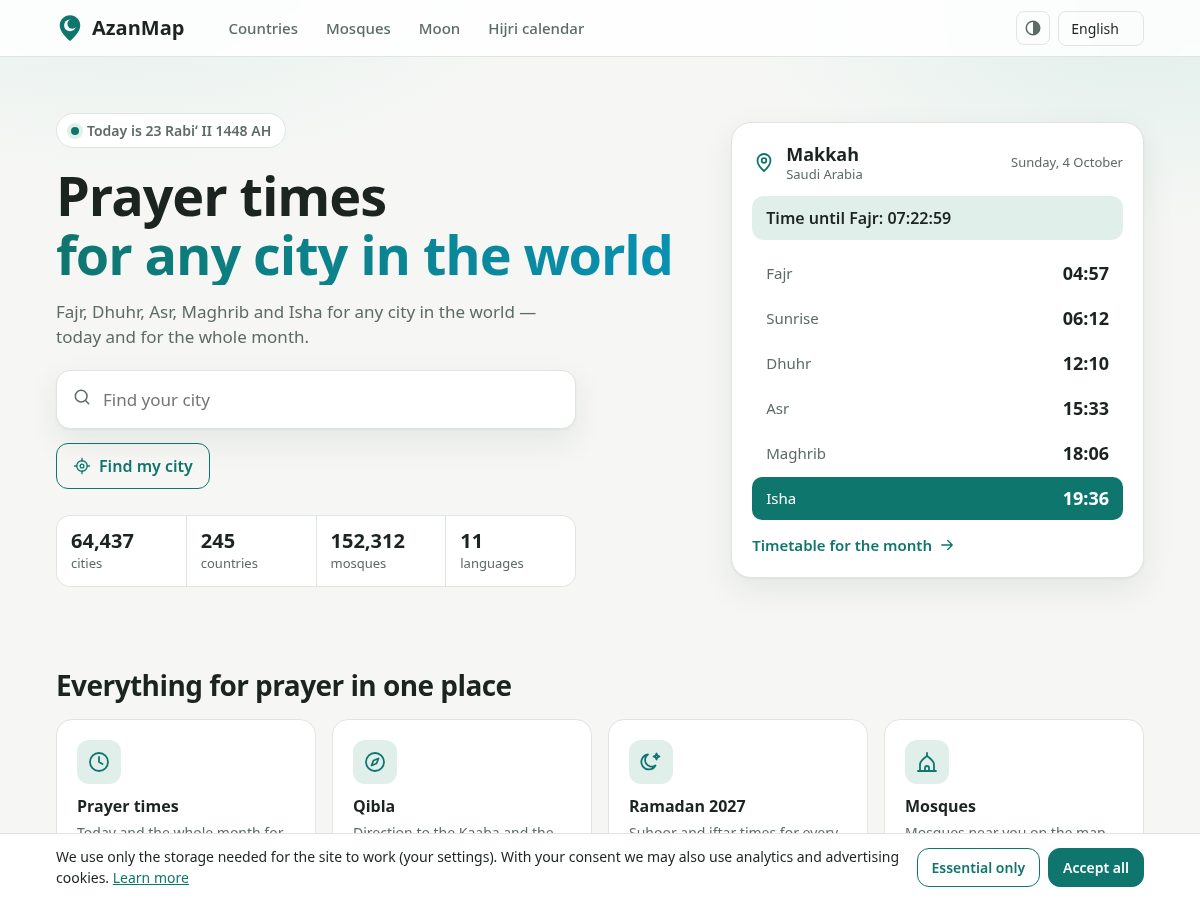Click the Prayer times clock icon
Image resolution: width=1200 pixels, height=900 pixels.
[99, 762]
